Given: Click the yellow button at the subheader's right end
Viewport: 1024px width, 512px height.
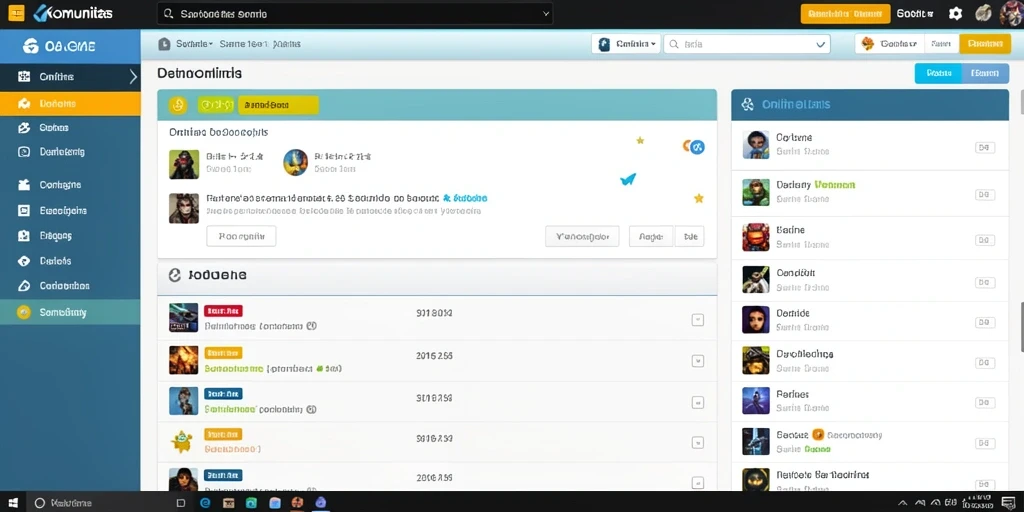Looking at the screenshot, I should click(985, 44).
